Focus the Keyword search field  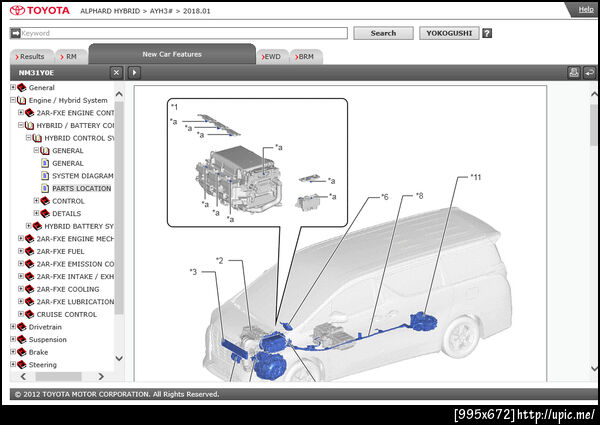click(x=184, y=33)
